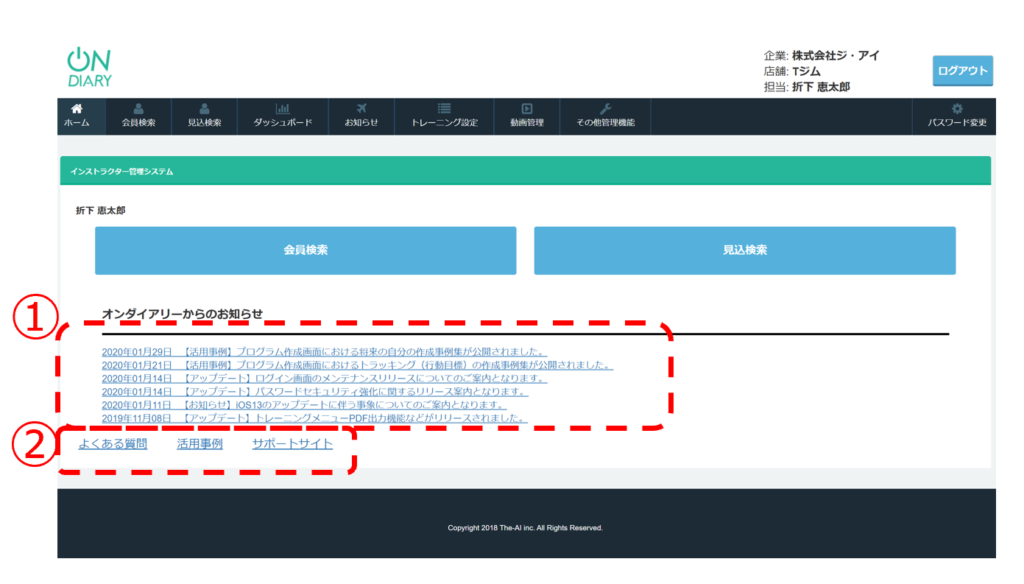
Task: Open the サポートサイト link
Action: click(x=292, y=444)
